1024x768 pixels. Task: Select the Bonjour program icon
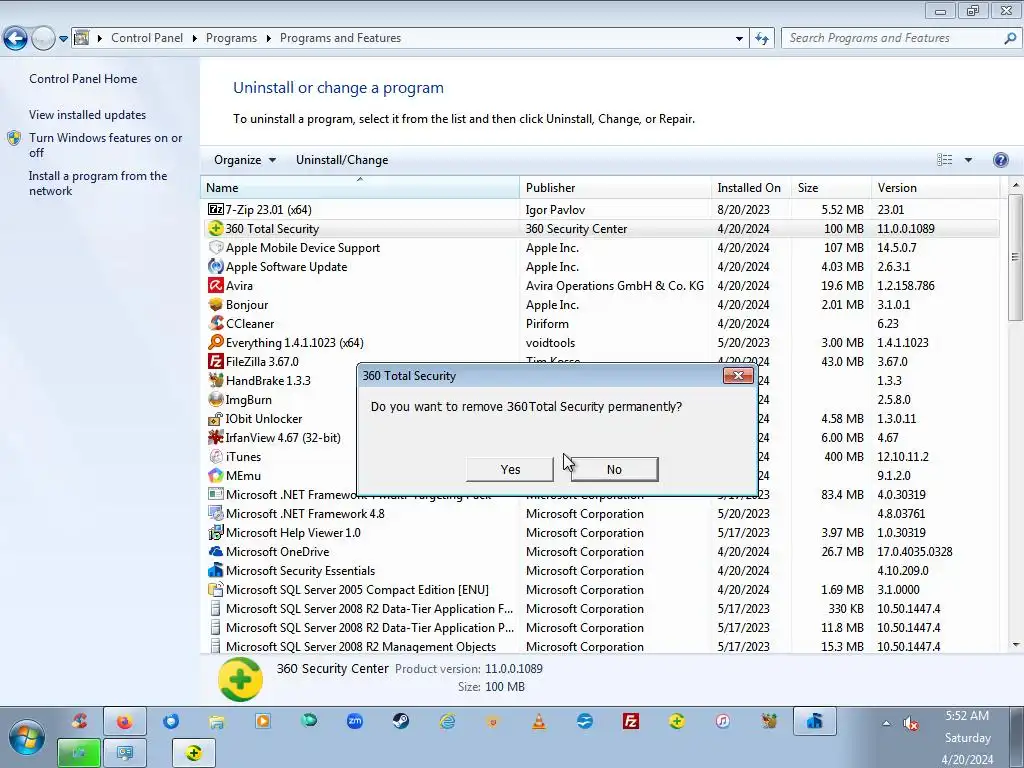(216, 304)
